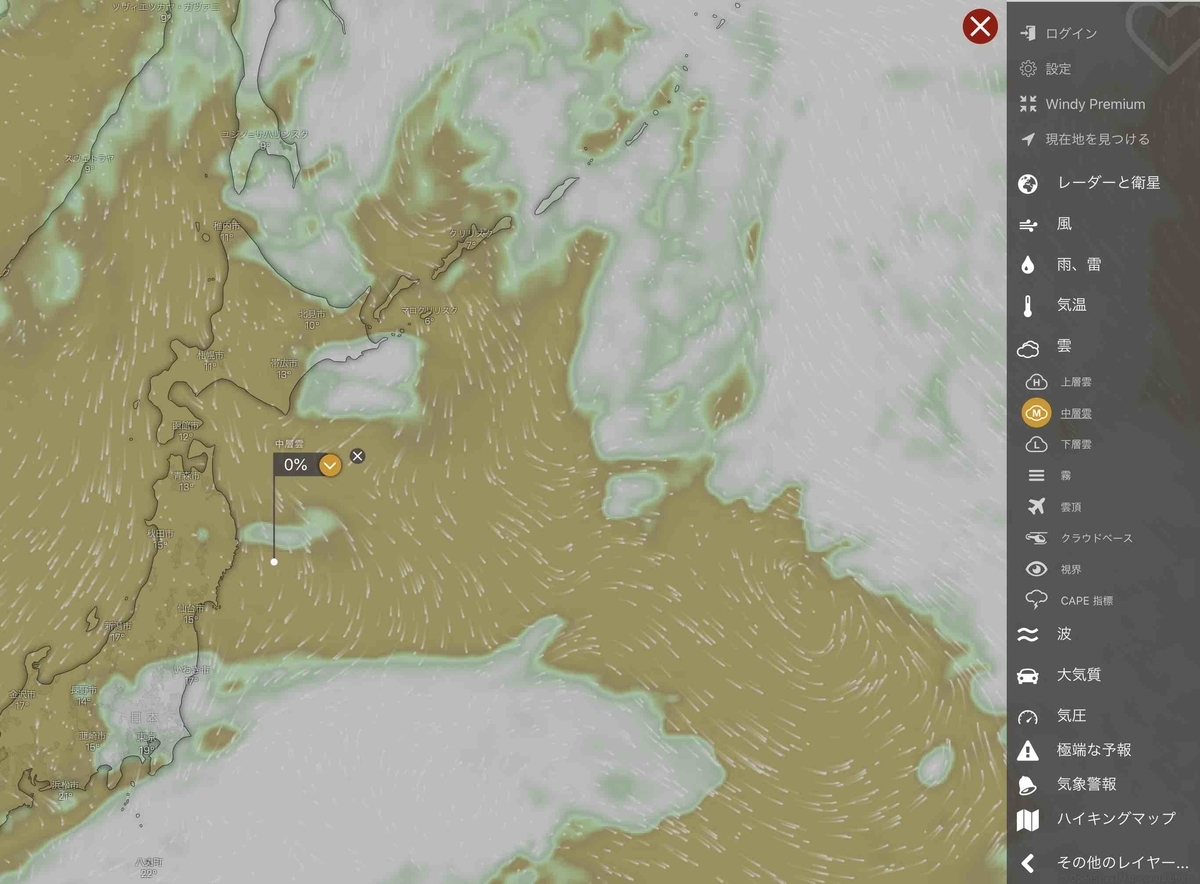
Task: Open the 気圧 pressure gauge icon
Action: pos(1027,716)
